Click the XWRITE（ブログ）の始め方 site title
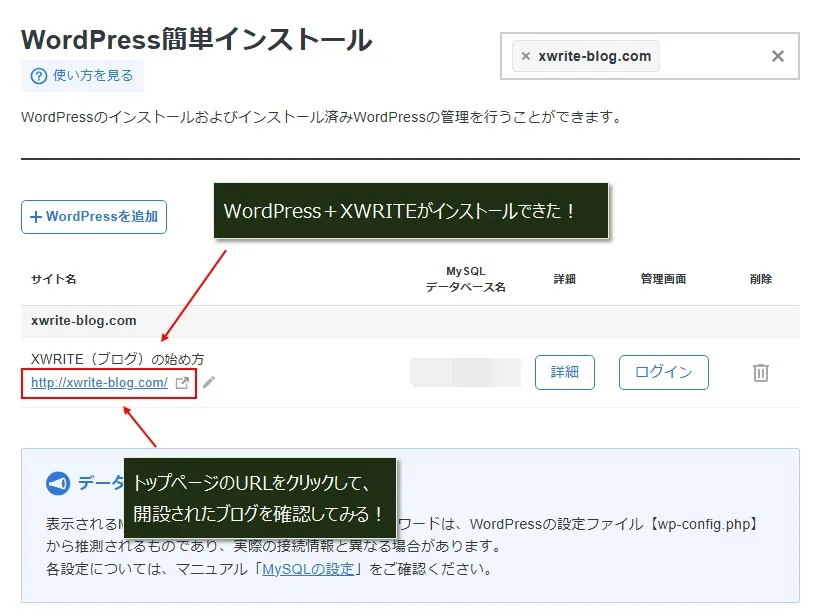Screen dimensions: 821x612 click(x=117, y=359)
